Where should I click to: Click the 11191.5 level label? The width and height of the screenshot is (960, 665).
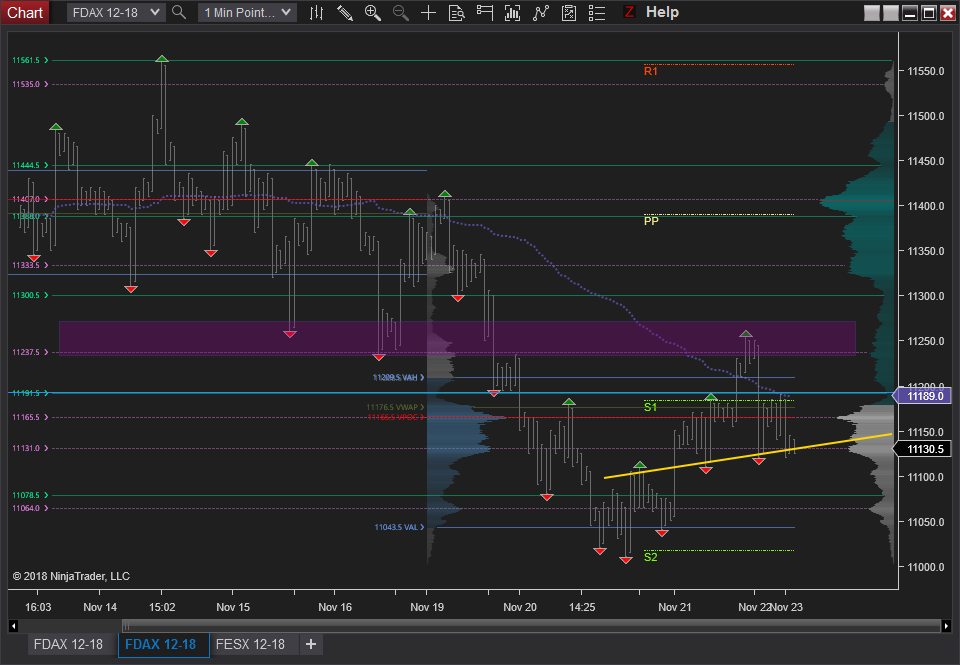pos(26,393)
